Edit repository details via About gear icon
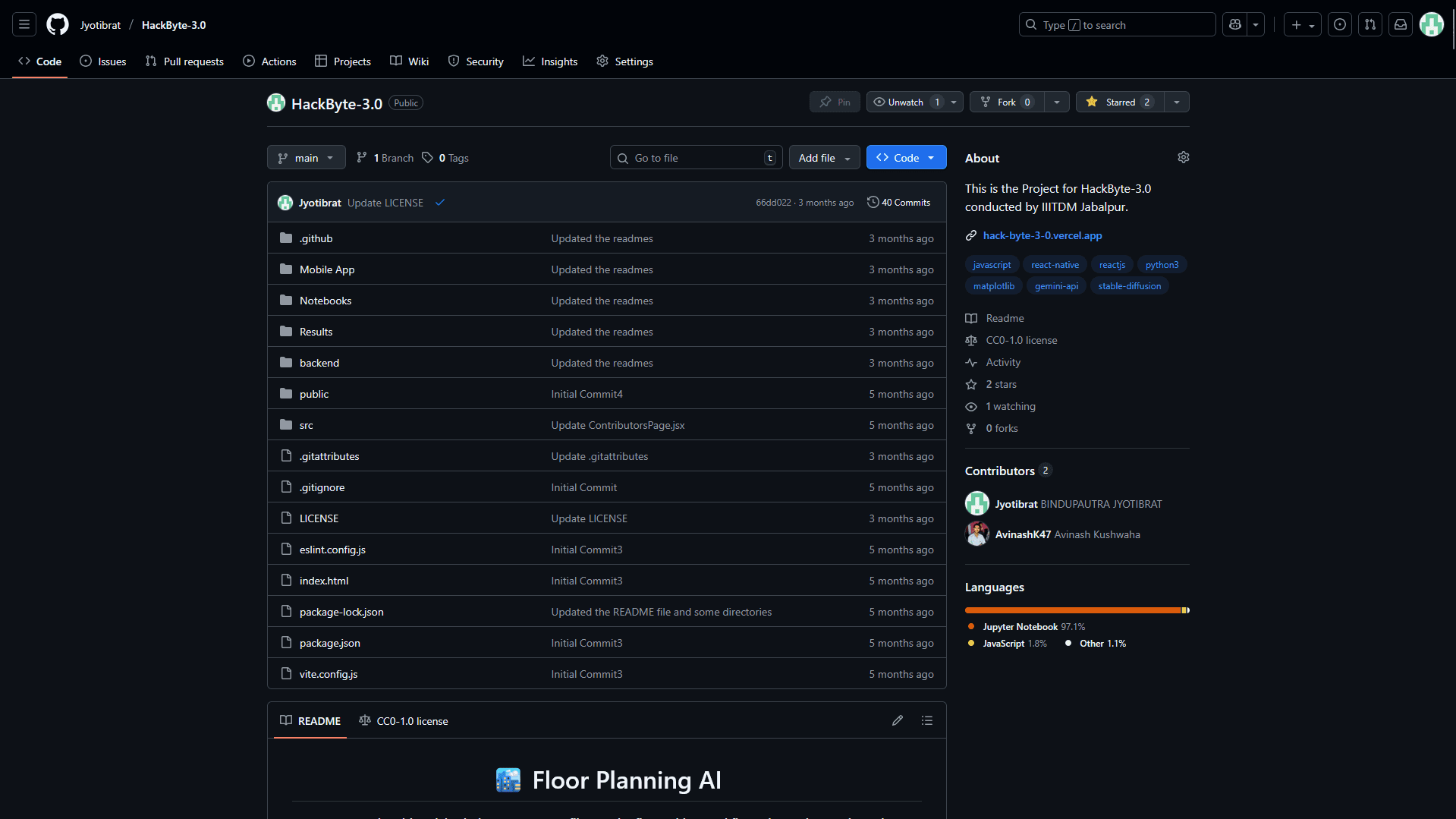This screenshot has height=819, width=1456. click(1183, 157)
